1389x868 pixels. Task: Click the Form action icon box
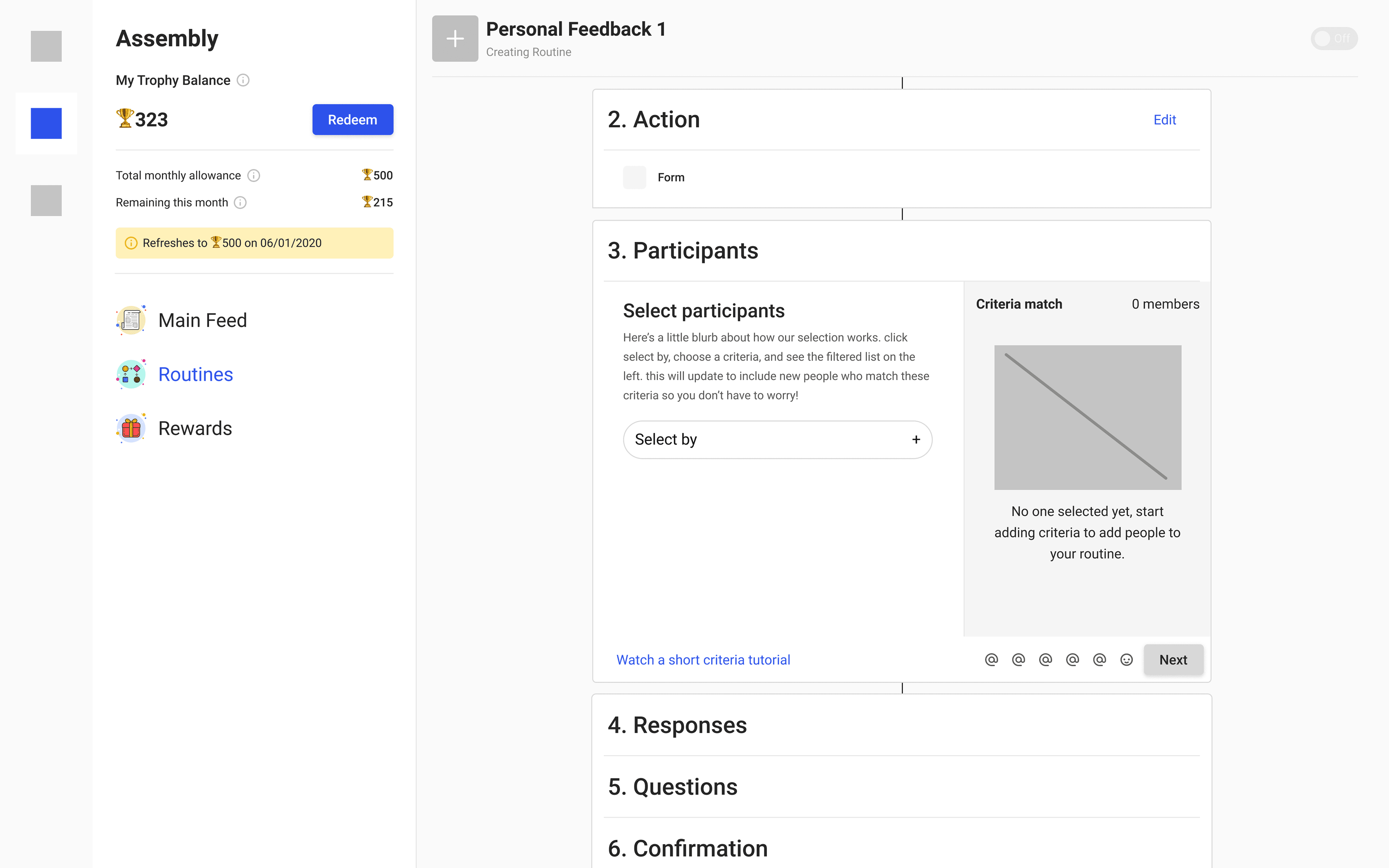tap(634, 177)
